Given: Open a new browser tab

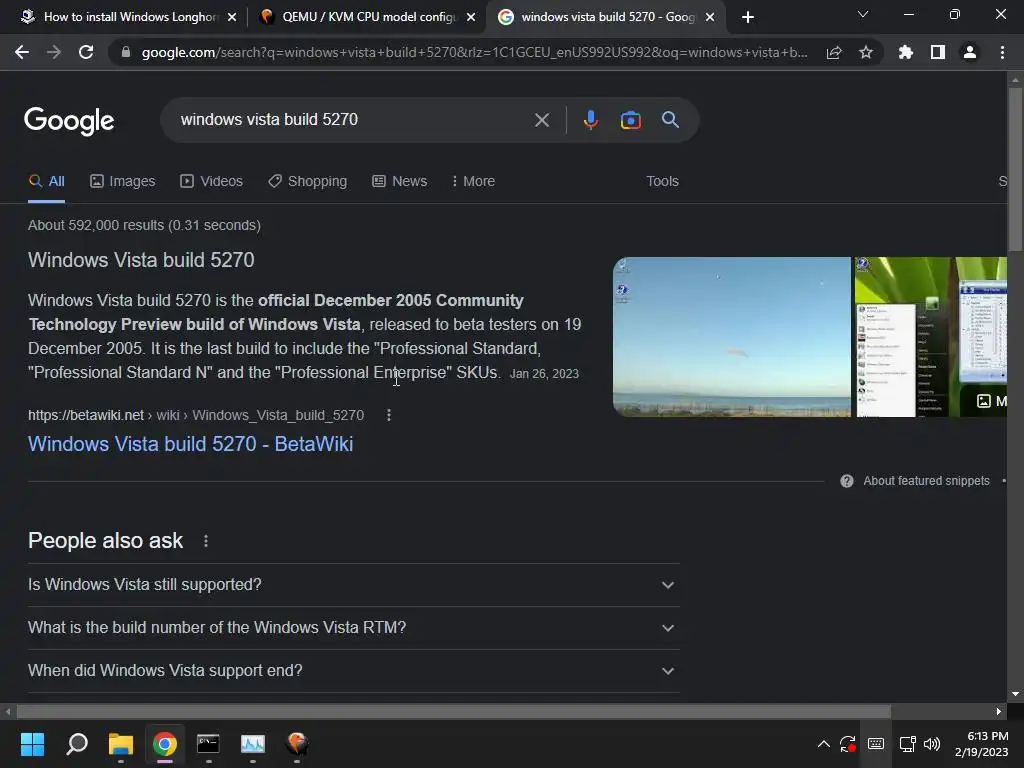Looking at the screenshot, I should (748, 17).
